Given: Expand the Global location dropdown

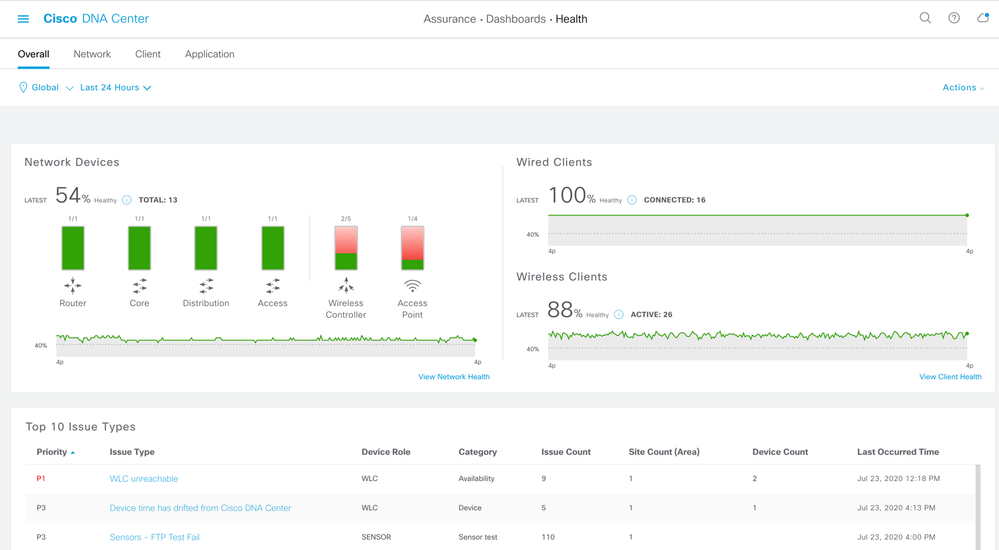Looking at the screenshot, I should 46,87.
